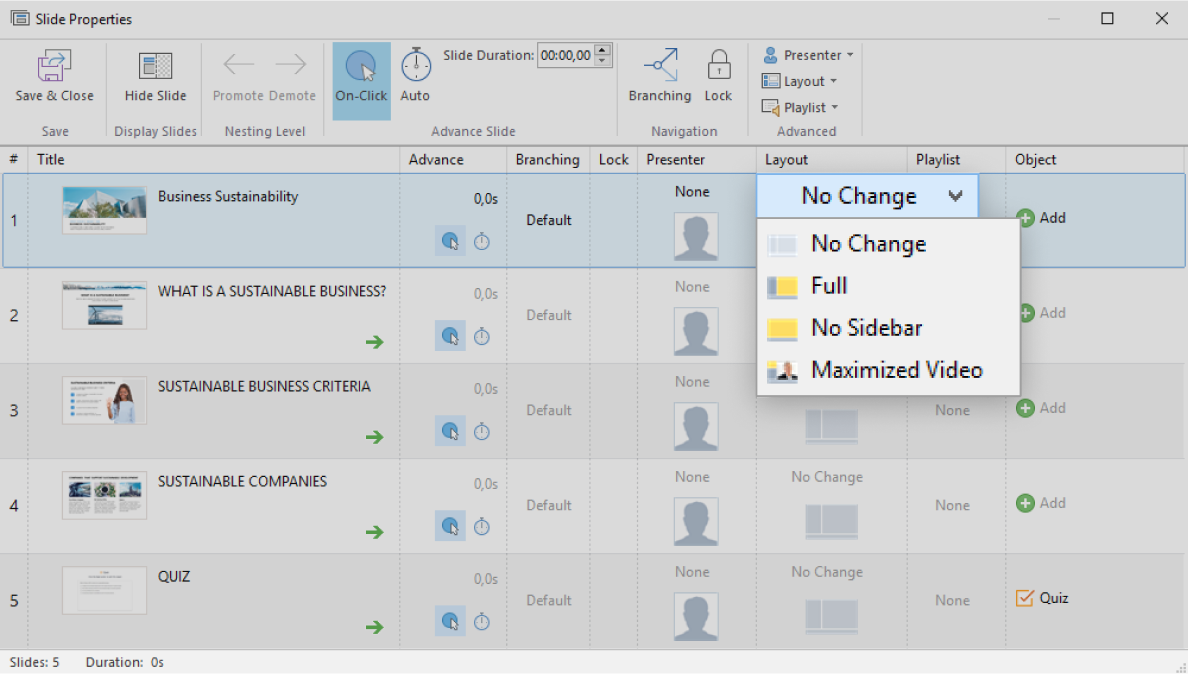This screenshot has height=674, width=1188.
Task: Click the timer icon for slide 3
Action: coord(482,431)
